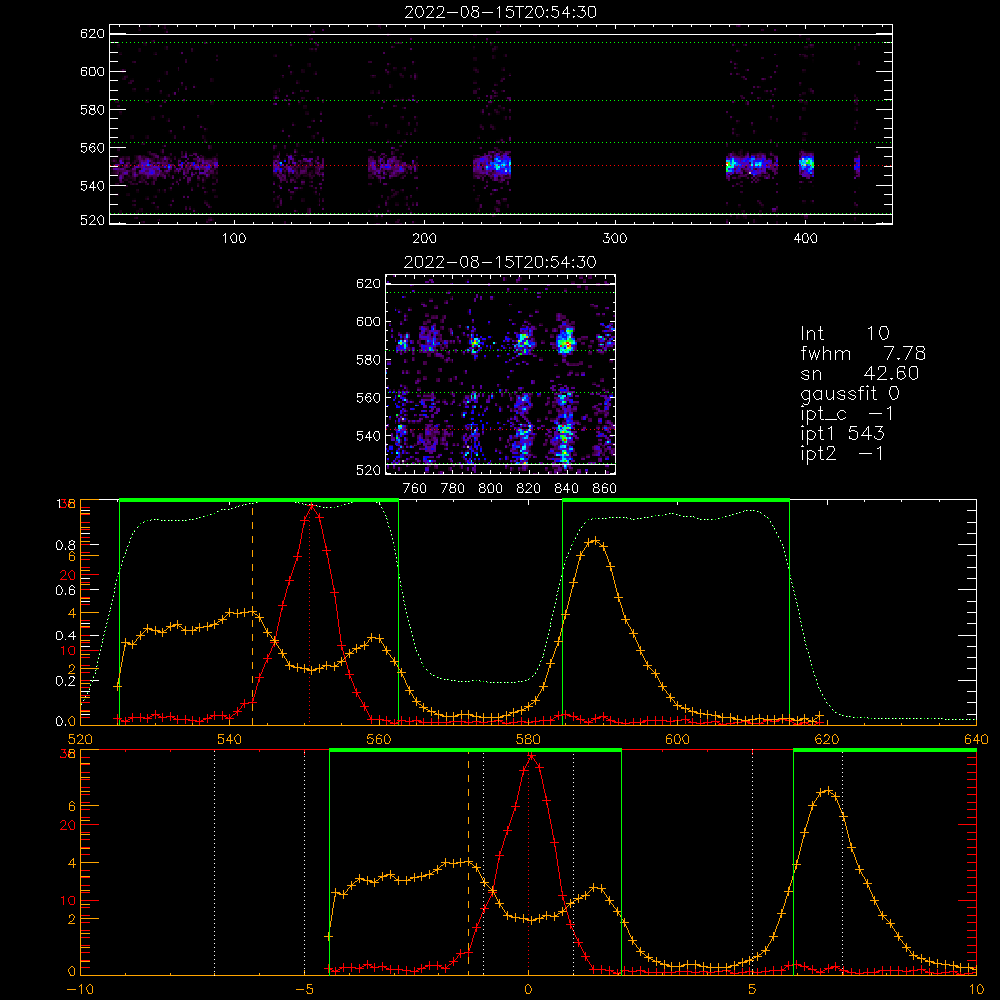Select the 'ipt_c -1' parameter line
1000x1000 pixels.
pyautogui.click(x=848, y=415)
